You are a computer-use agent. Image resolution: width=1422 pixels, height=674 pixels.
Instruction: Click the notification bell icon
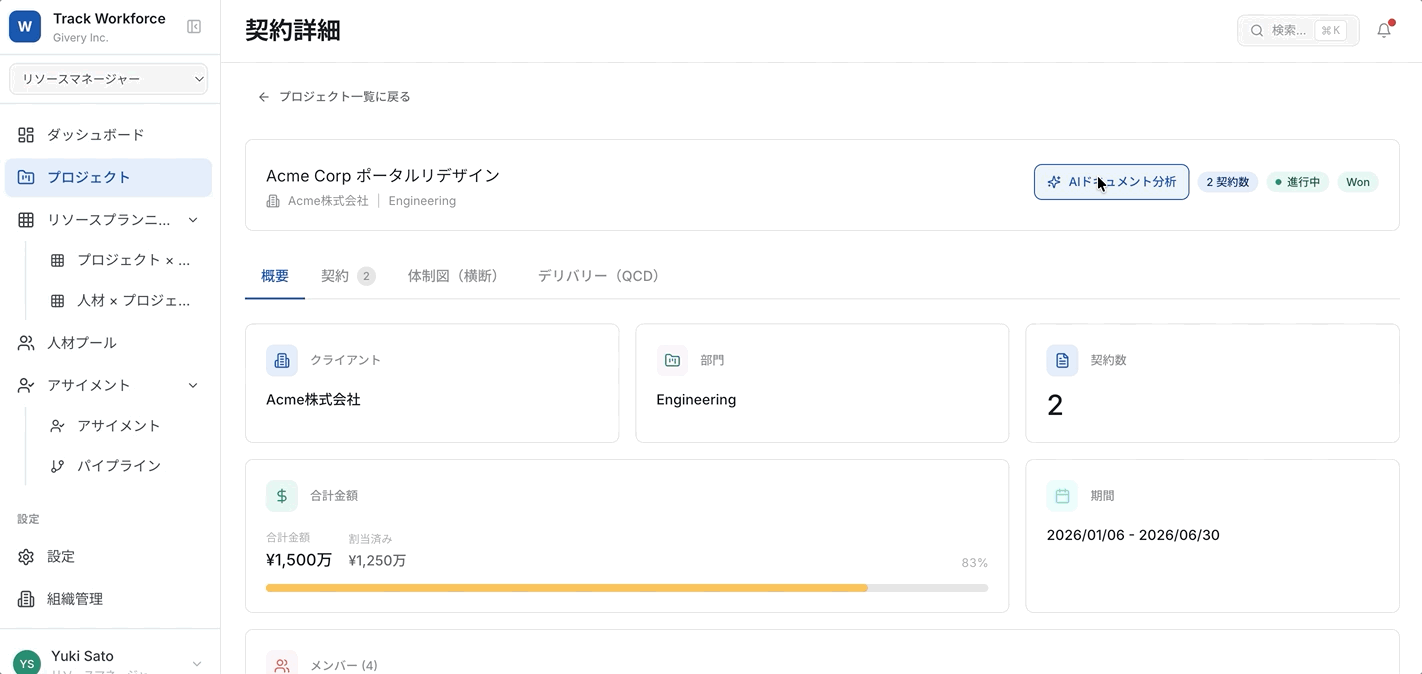(x=1384, y=30)
